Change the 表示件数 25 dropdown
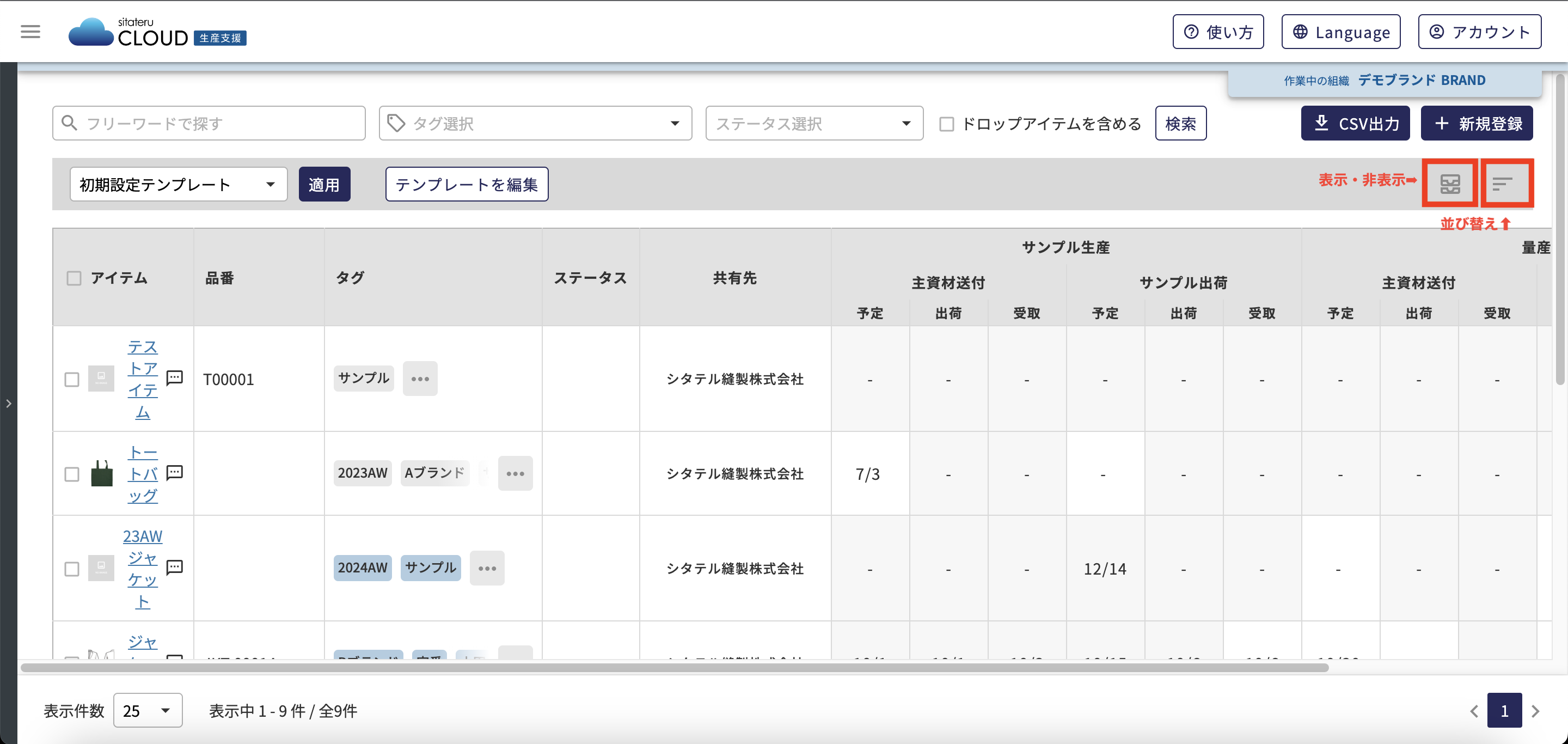Viewport: 1568px width, 744px height. [x=148, y=711]
